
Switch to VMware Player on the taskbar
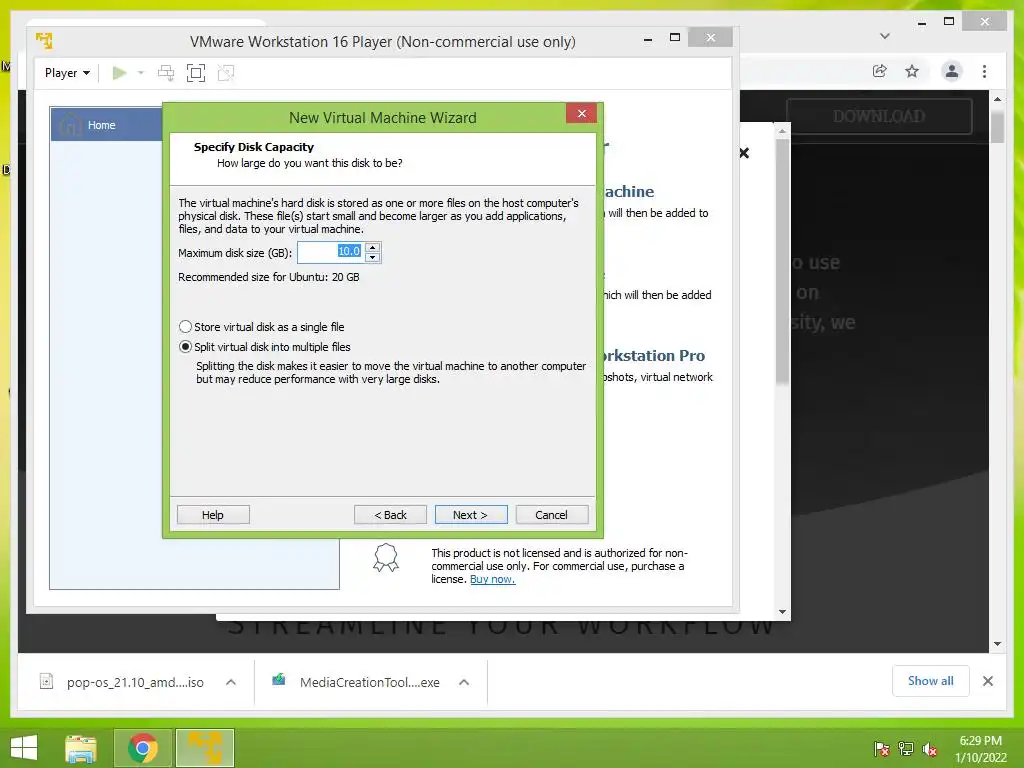coord(204,748)
